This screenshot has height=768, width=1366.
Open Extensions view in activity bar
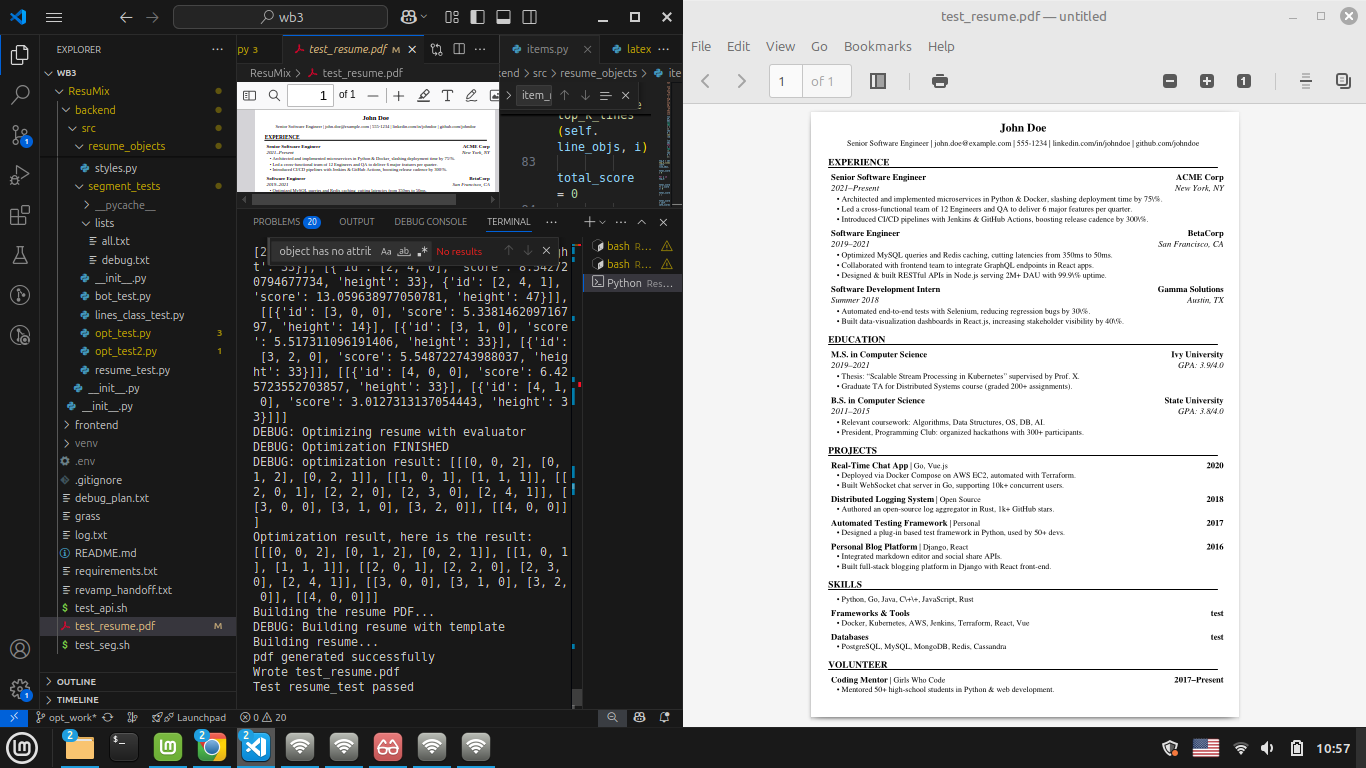tap(19, 215)
